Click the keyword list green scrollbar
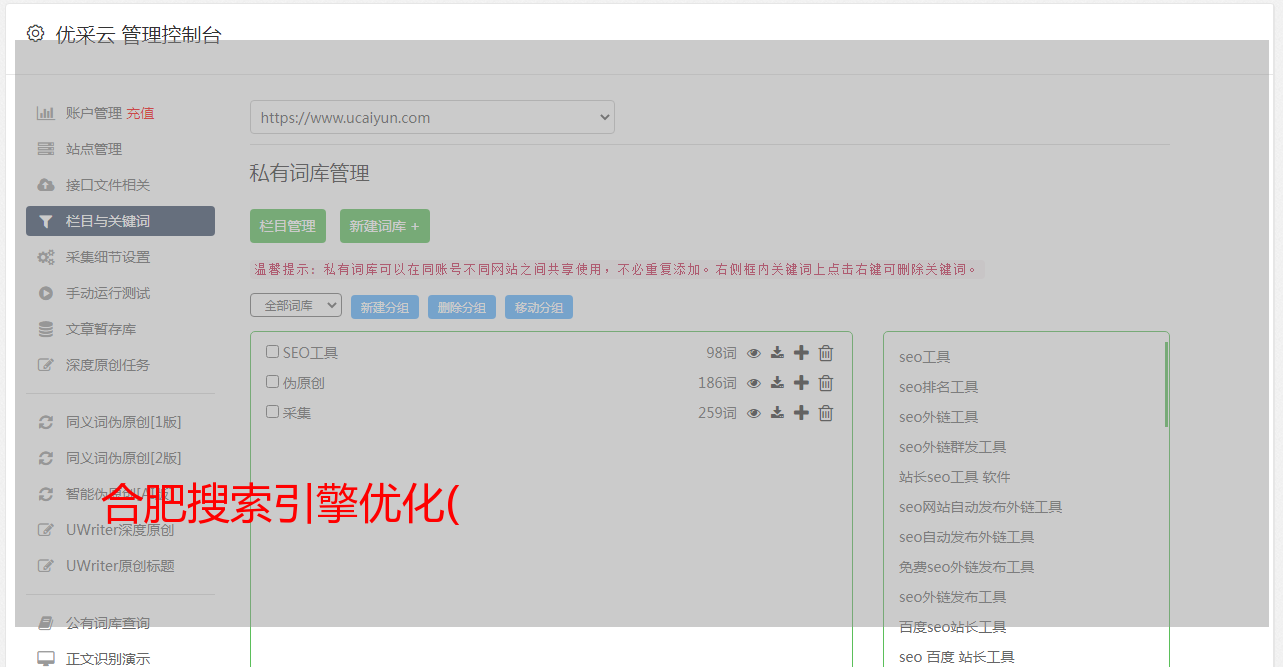This screenshot has height=667, width=1283. click(x=1166, y=385)
